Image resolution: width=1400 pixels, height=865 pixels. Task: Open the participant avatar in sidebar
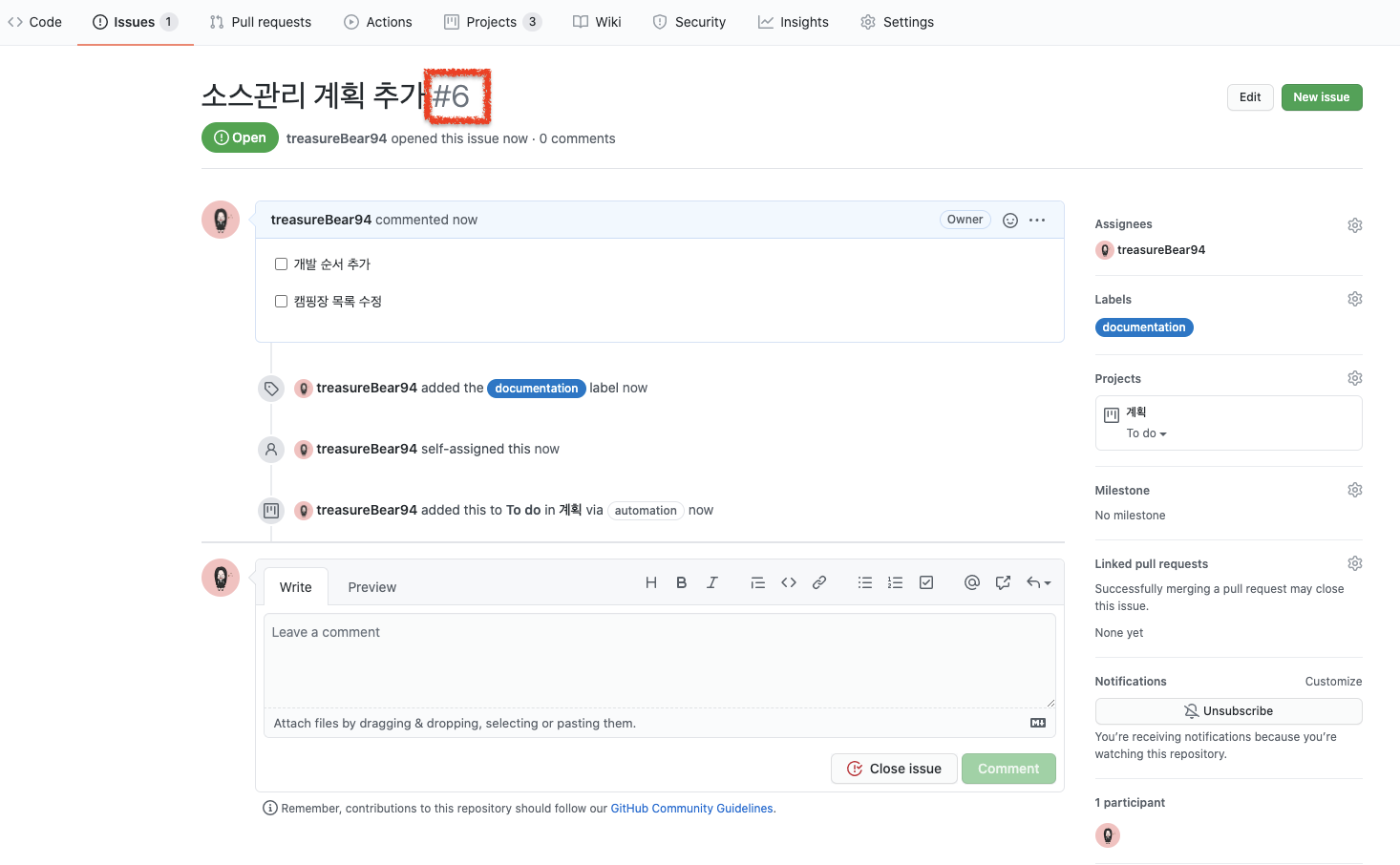1108,835
